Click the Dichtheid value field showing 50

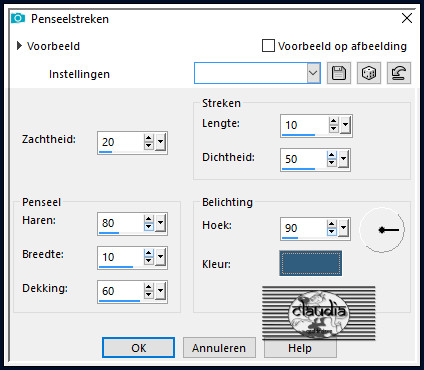[304, 159]
